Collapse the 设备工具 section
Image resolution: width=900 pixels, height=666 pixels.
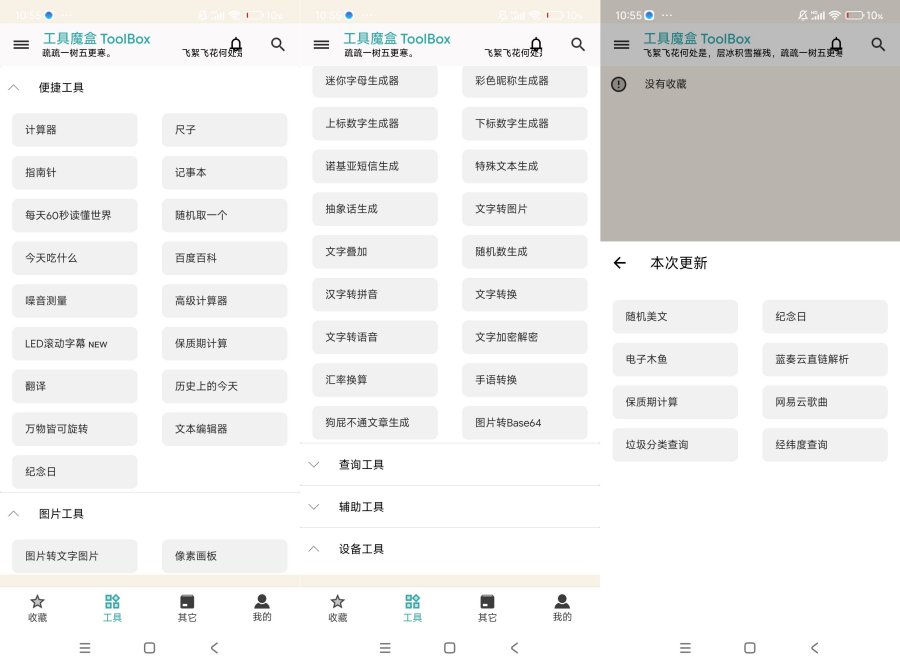pos(313,548)
